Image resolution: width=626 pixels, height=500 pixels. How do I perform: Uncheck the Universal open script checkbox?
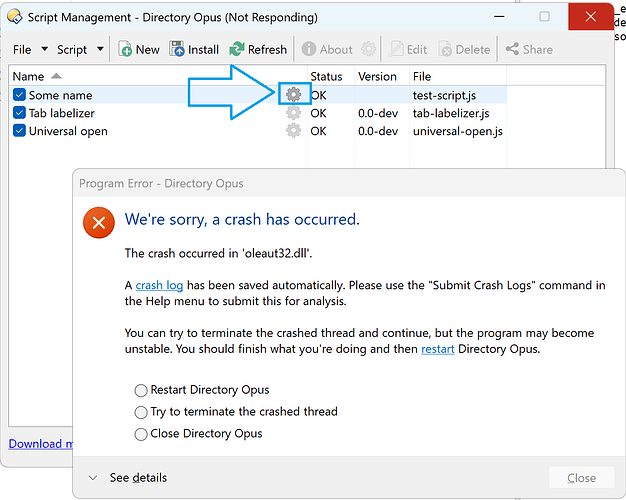[19, 131]
